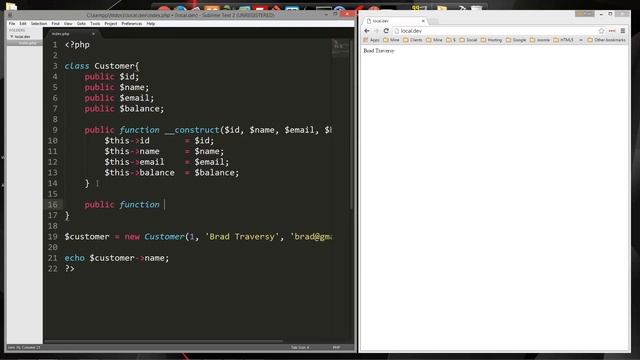This screenshot has width=640, height=360.
Task: Open the Tools menu
Action: point(95,24)
